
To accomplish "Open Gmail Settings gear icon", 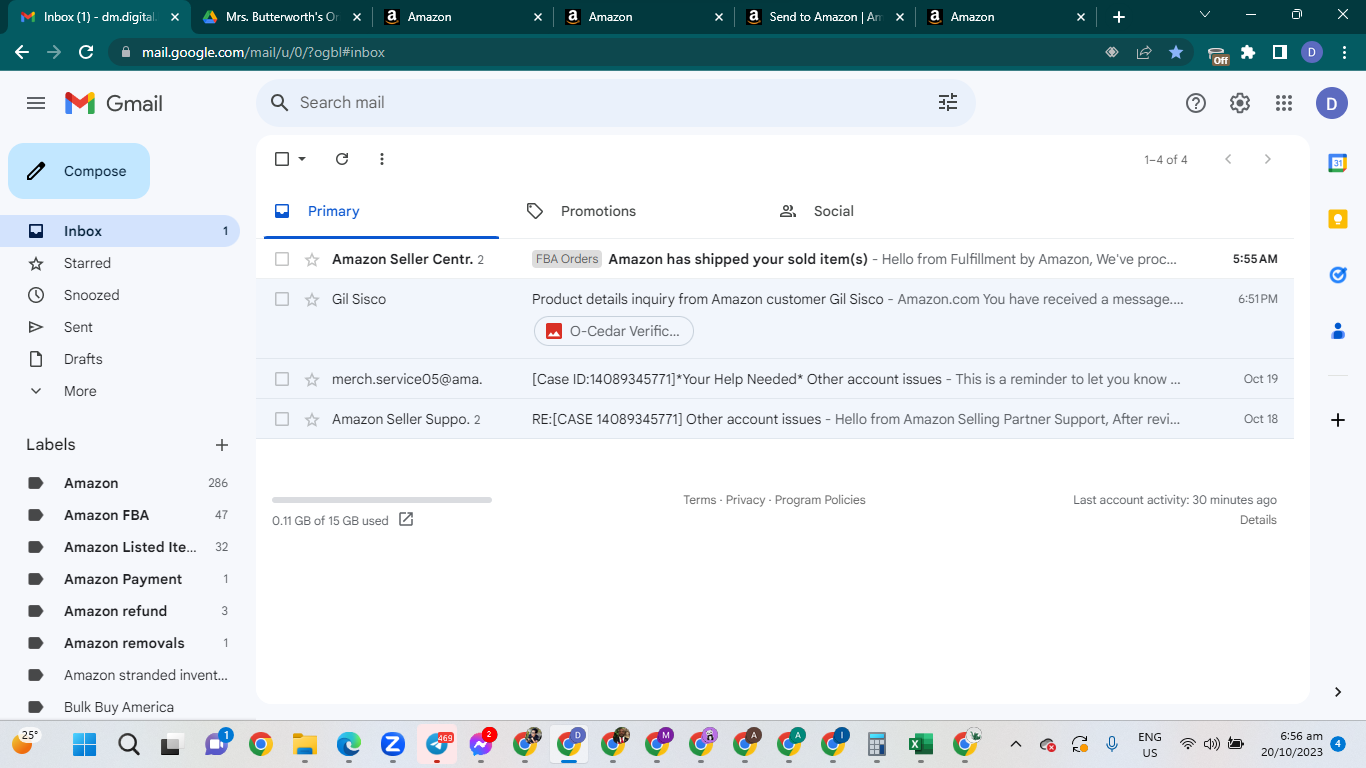I will (1240, 103).
